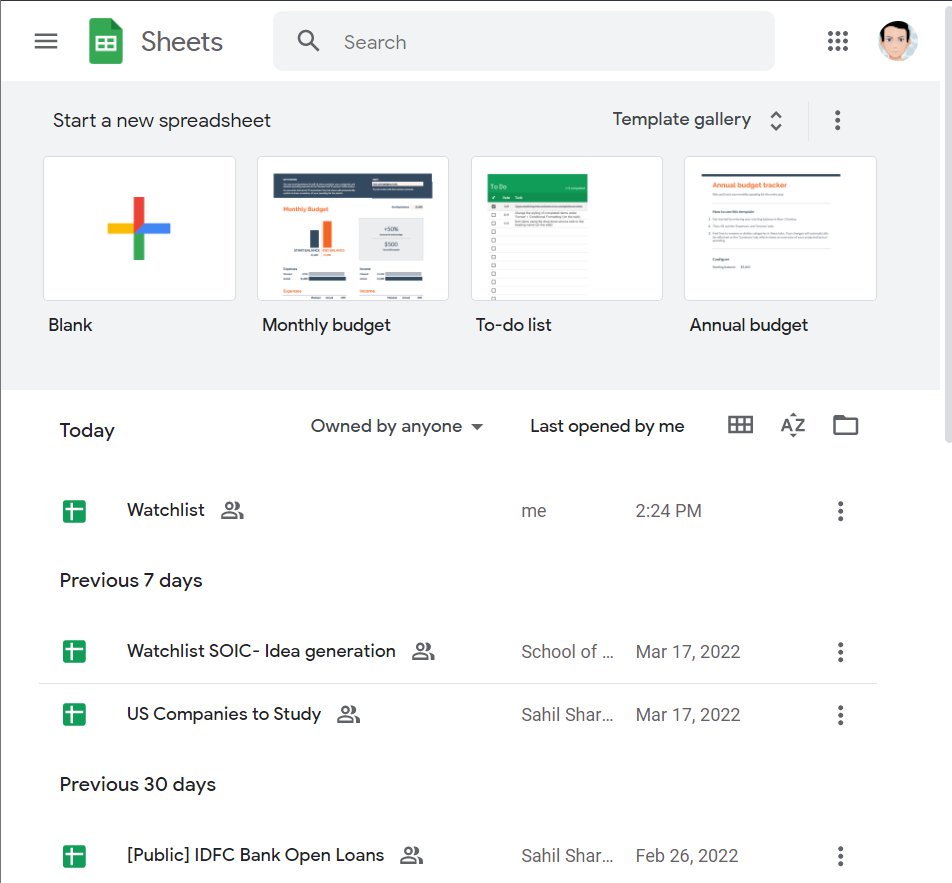Viewport: 952px width, 883px height.
Task: Click shared icon beside US Companies to Study
Action: (x=348, y=714)
